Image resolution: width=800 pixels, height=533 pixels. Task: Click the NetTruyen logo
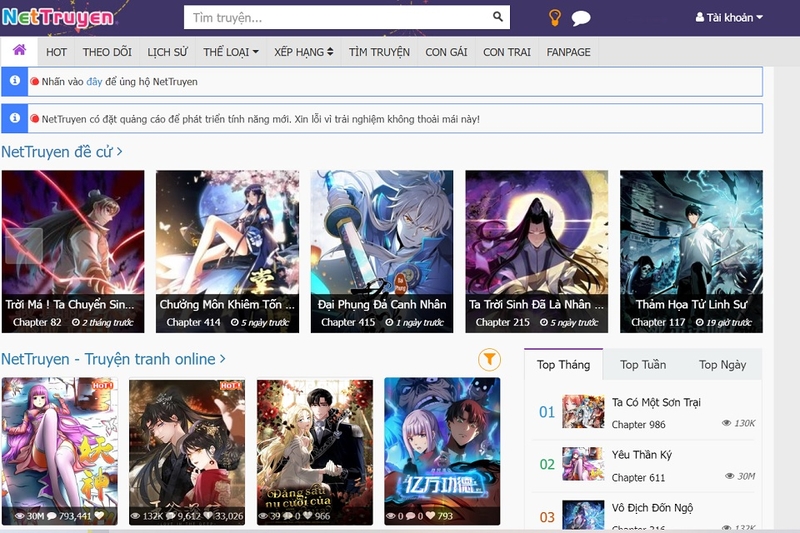tap(57, 17)
